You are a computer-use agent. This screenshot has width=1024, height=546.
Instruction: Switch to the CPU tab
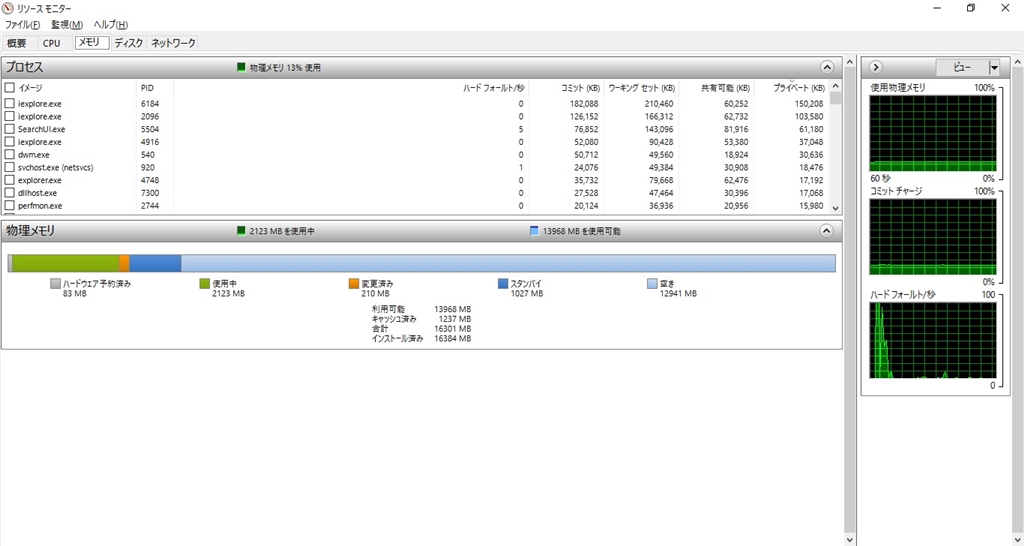click(x=52, y=43)
